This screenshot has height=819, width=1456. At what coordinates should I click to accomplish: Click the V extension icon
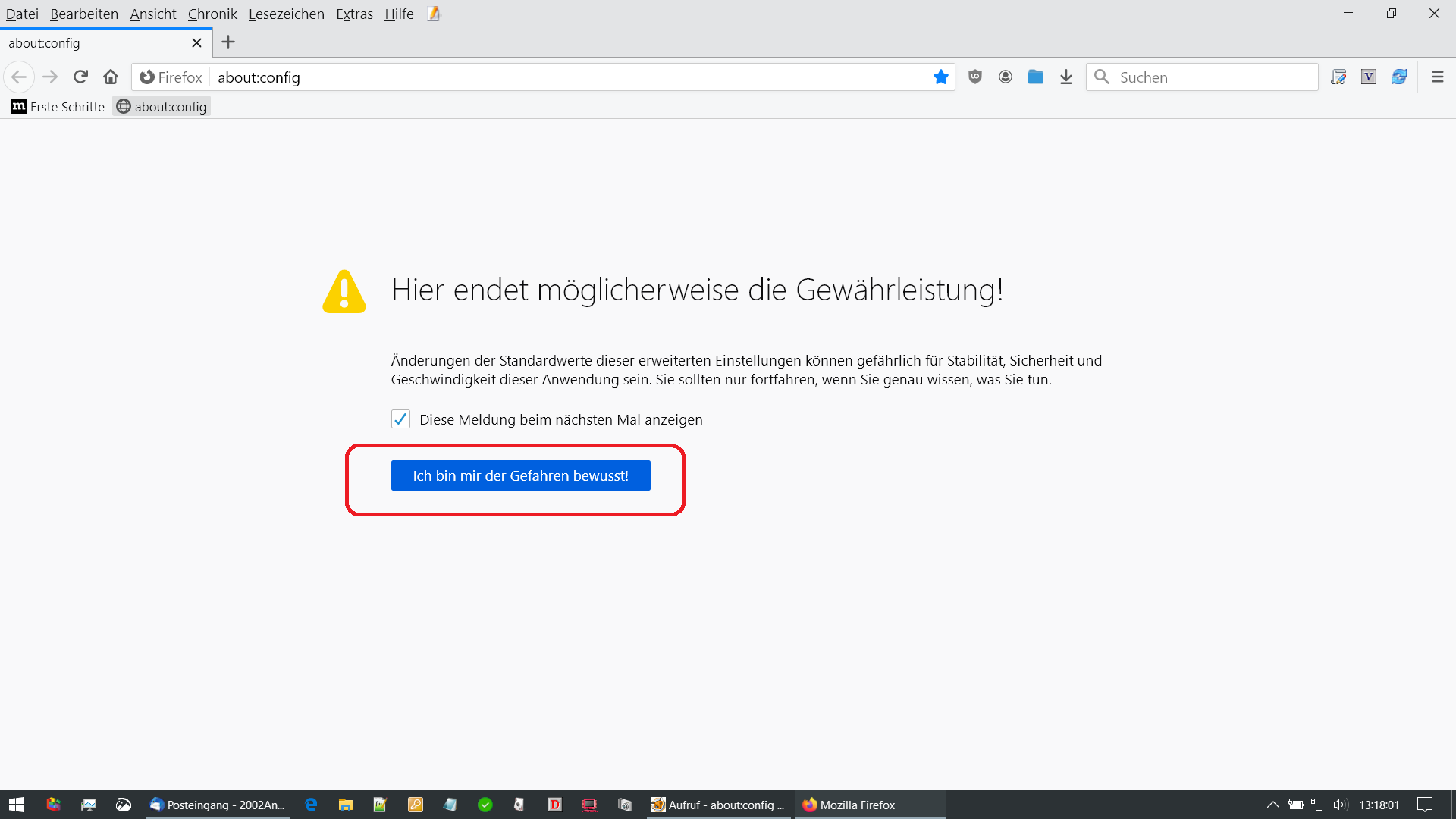[1369, 77]
